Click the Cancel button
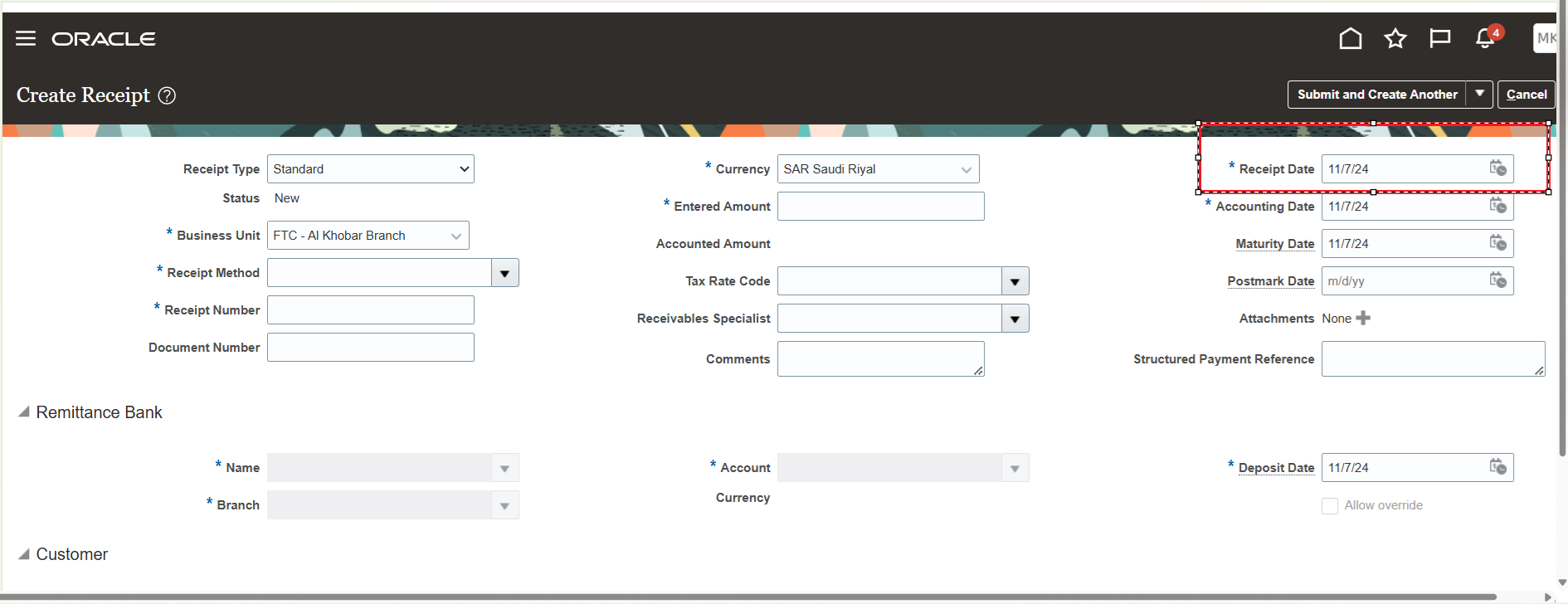The width and height of the screenshot is (1568, 604). tap(1527, 95)
